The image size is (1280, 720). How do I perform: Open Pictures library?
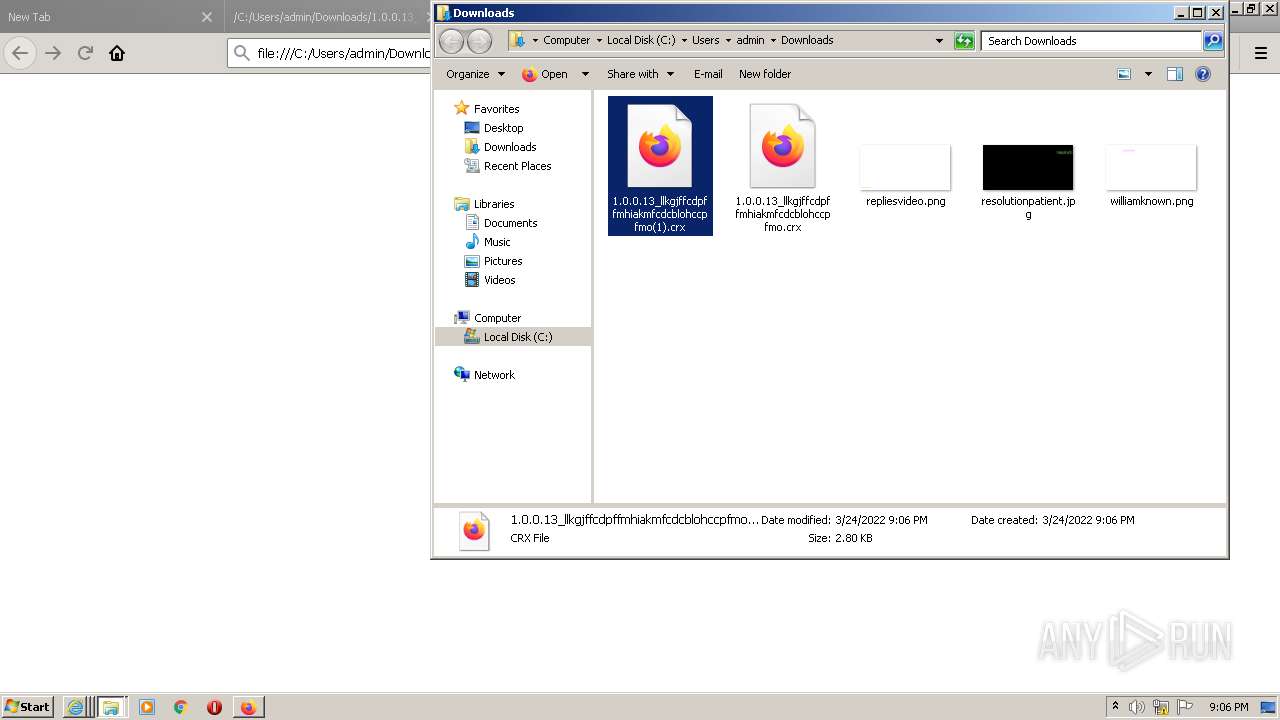(x=503, y=261)
